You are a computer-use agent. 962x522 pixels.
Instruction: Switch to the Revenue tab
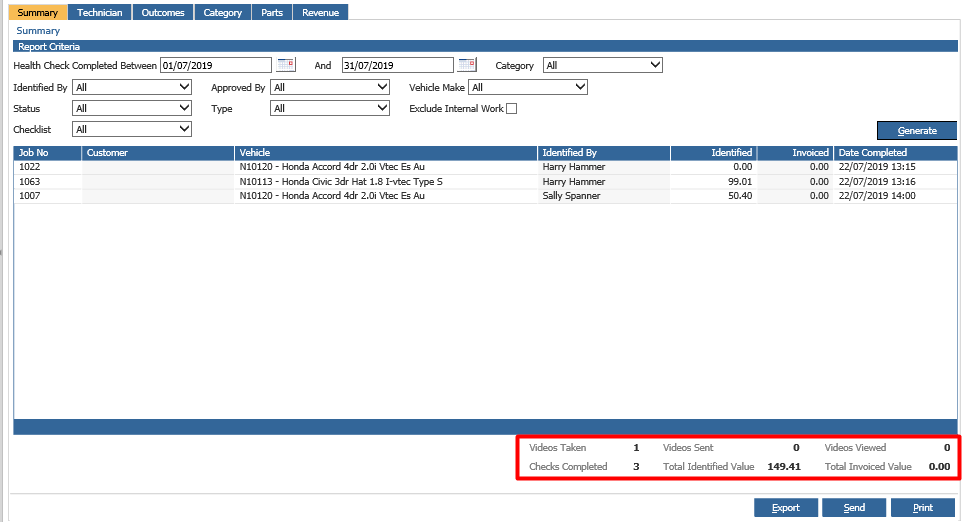[320, 12]
